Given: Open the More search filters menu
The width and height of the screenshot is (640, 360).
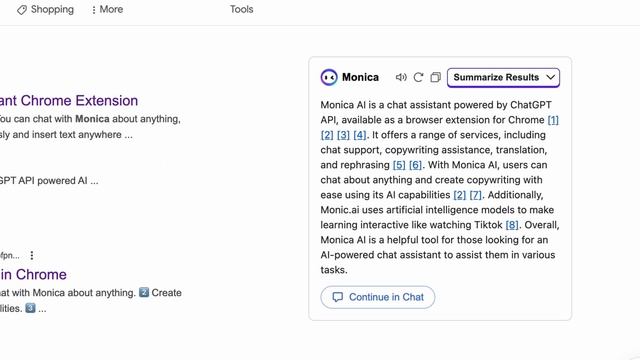Looking at the screenshot, I should [x=107, y=9].
